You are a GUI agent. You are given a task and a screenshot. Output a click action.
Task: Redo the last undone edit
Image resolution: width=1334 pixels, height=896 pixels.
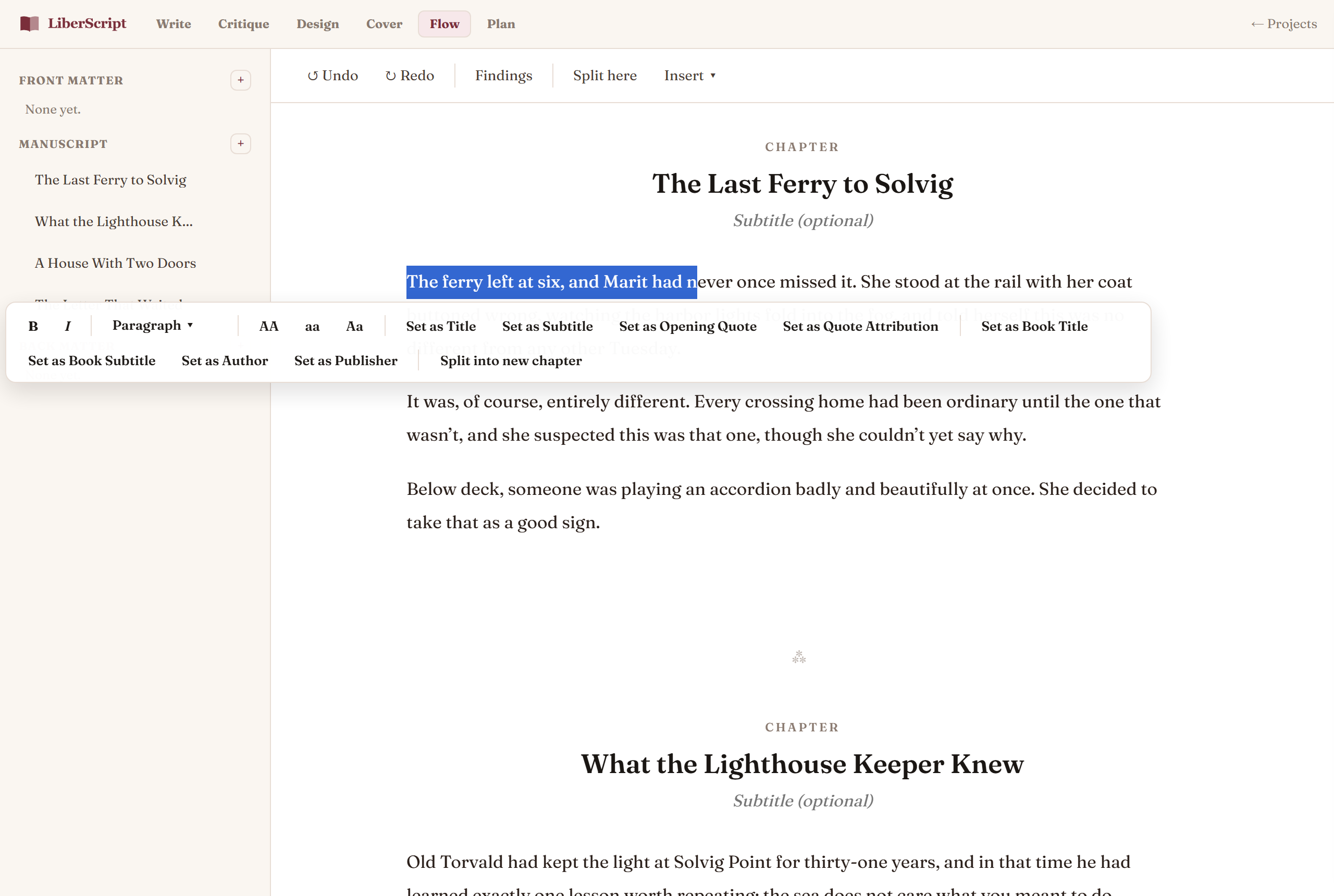[410, 76]
